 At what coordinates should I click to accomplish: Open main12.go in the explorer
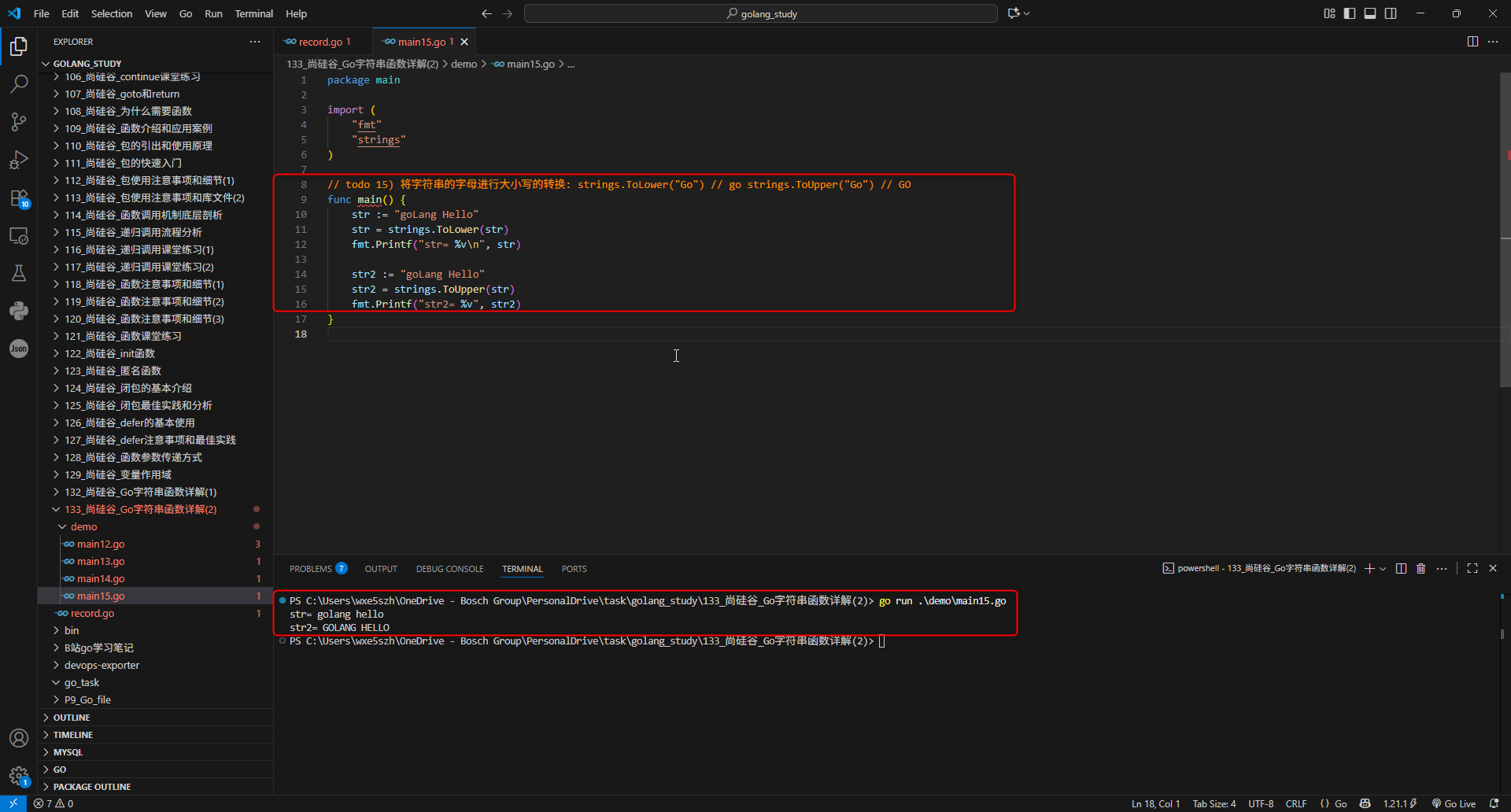click(155, 544)
